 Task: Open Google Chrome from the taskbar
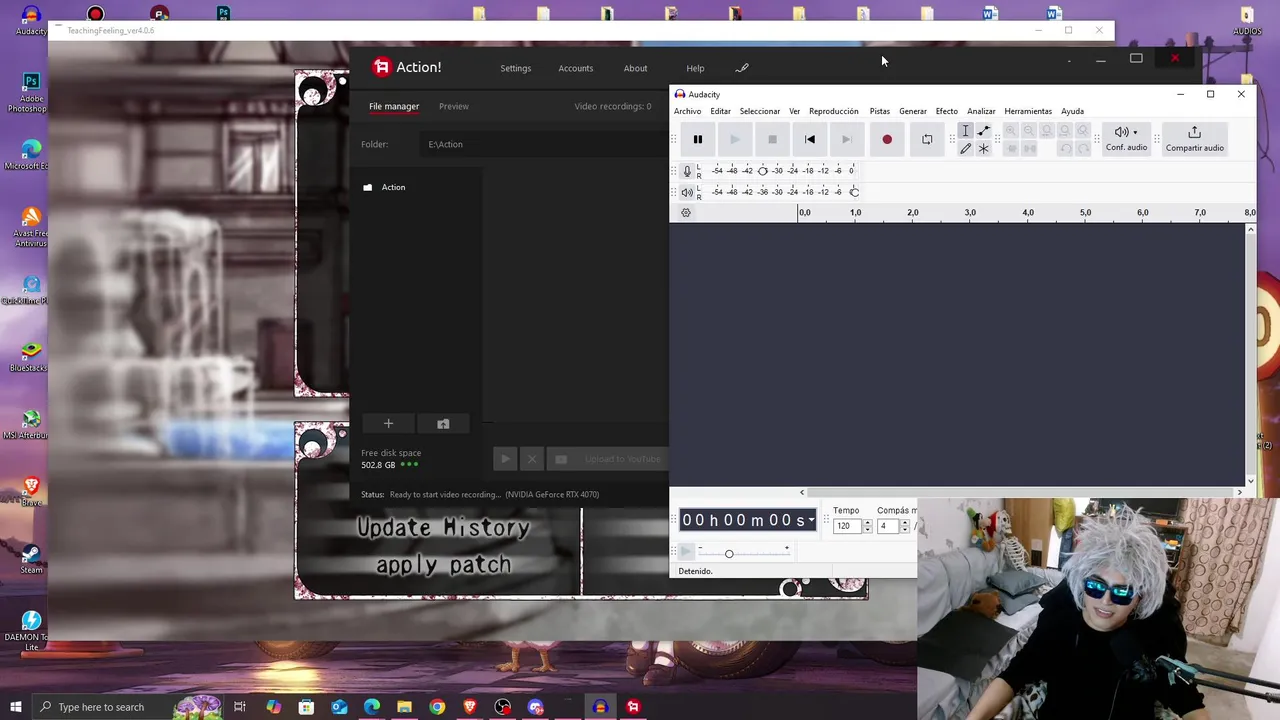[437, 707]
